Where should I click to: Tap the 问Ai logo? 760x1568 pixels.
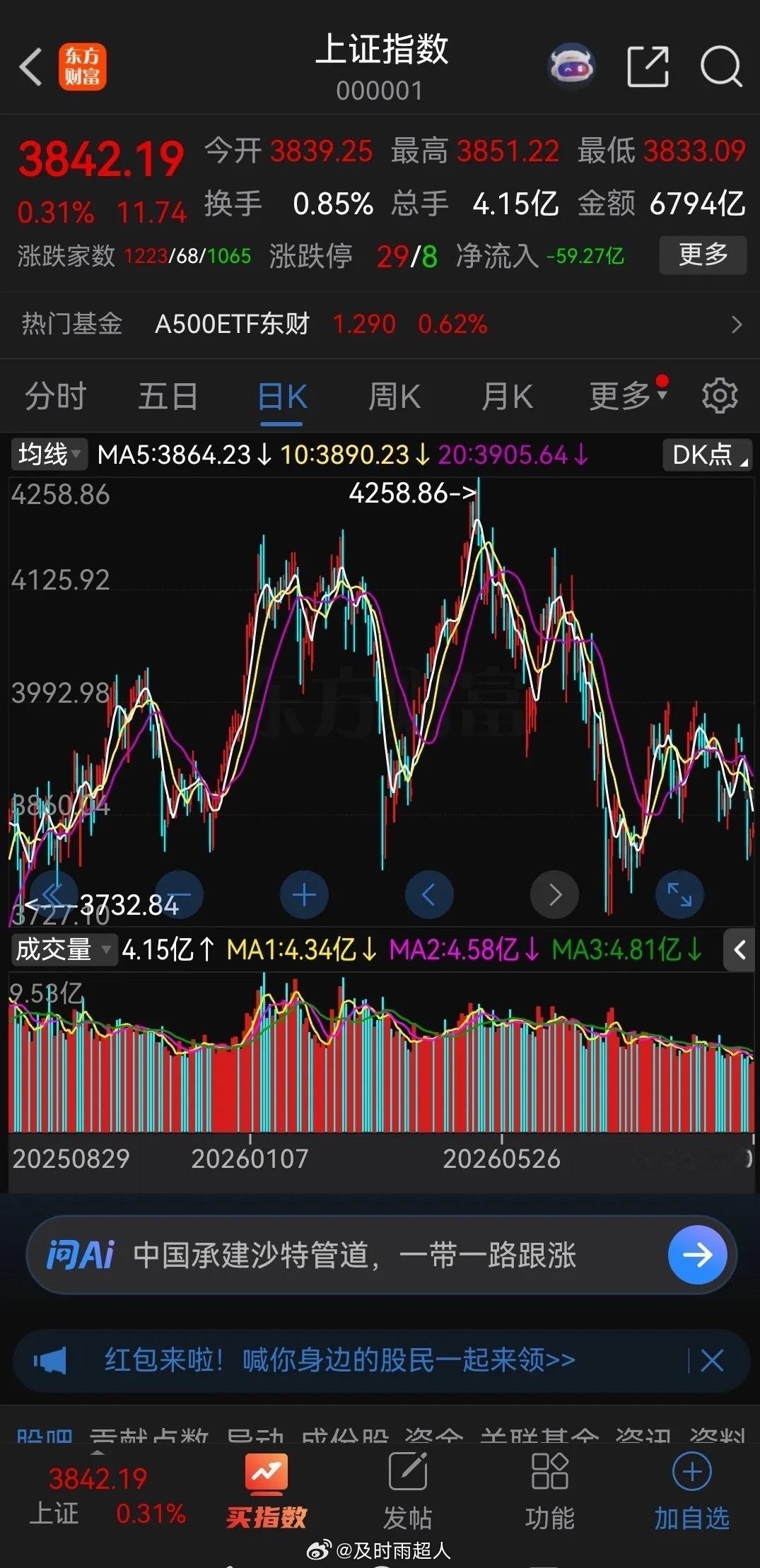tap(80, 1255)
